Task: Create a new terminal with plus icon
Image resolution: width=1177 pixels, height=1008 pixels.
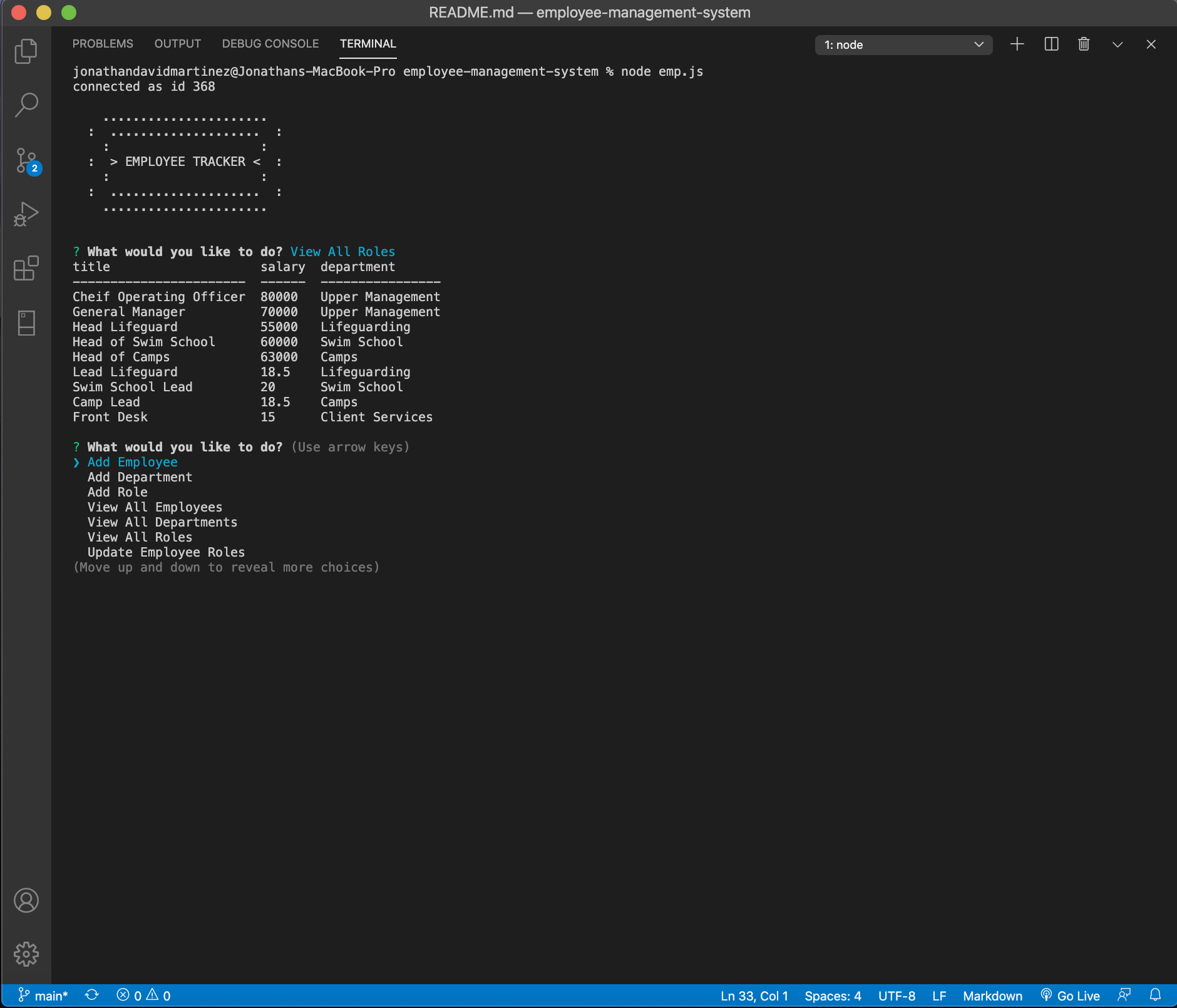Action: click(1017, 44)
